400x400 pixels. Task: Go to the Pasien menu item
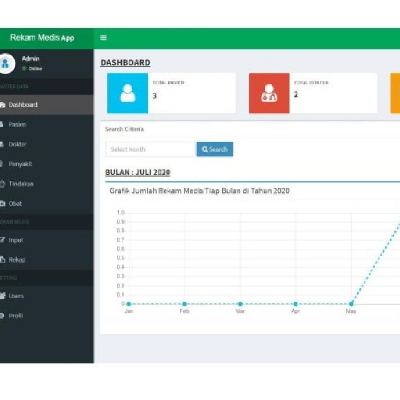(47, 124)
